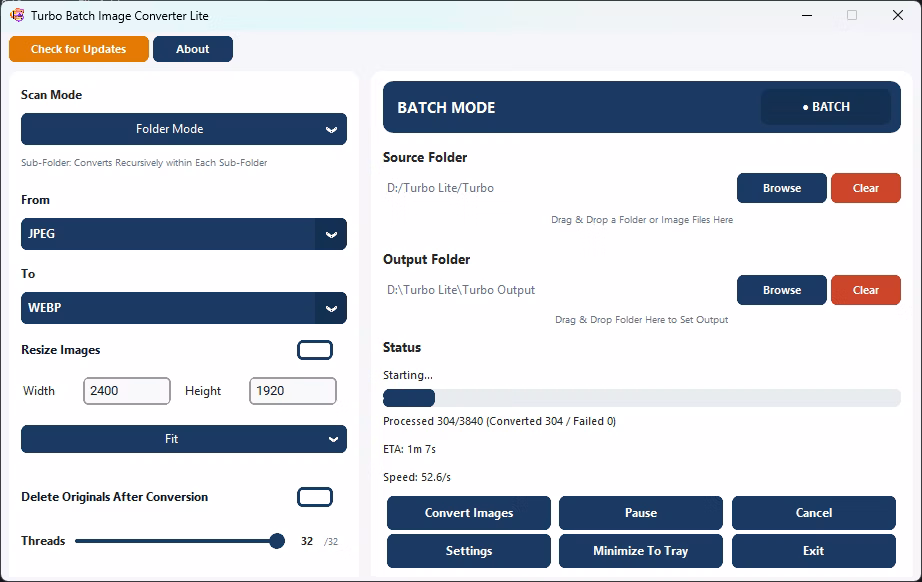This screenshot has height=582, width=922.
Task: Clear the Output Folder path
Action: coord(866,290)
